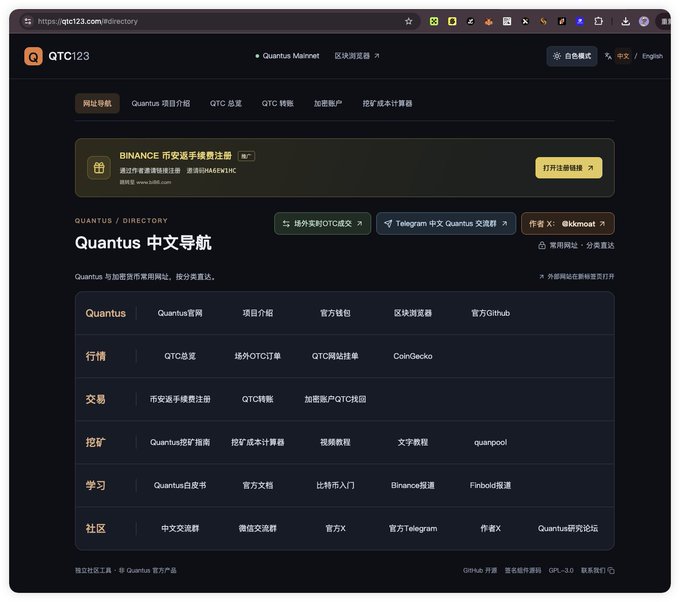This screenshot has width=680, height=602.
Task: Open 中文交流群 link
Action: [180, 528]
